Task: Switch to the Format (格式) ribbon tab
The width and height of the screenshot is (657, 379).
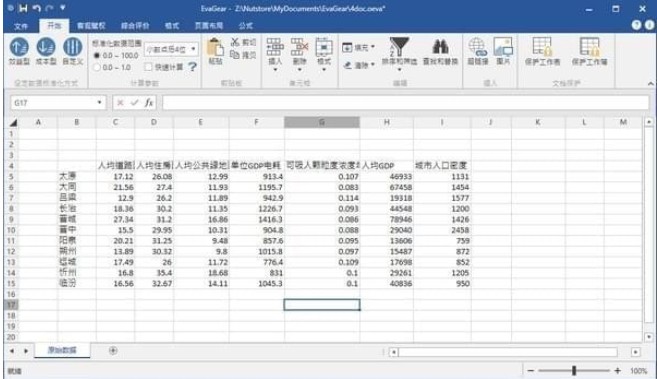Action: [x=172, y=26]
